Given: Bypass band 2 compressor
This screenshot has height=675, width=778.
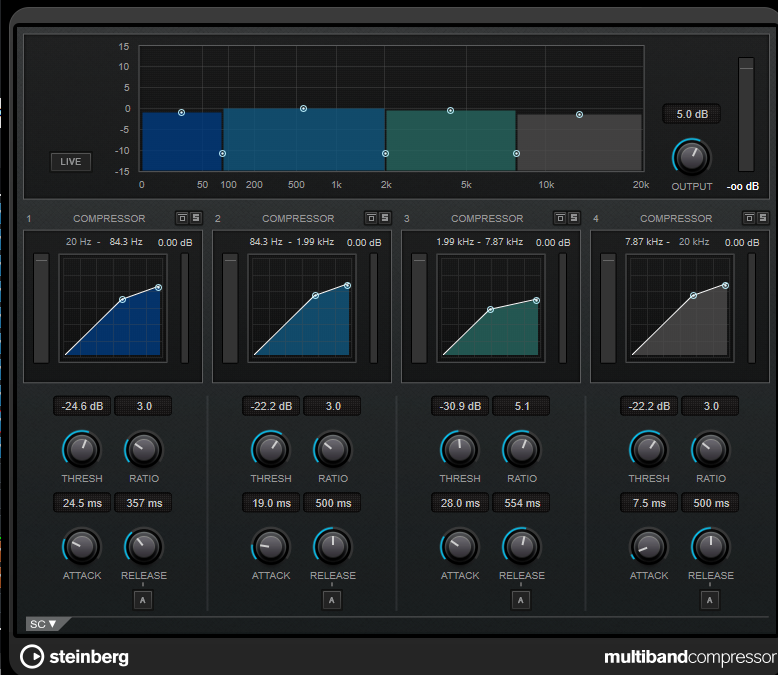Looking at the screenshot, I should click(x=371, y=218).
